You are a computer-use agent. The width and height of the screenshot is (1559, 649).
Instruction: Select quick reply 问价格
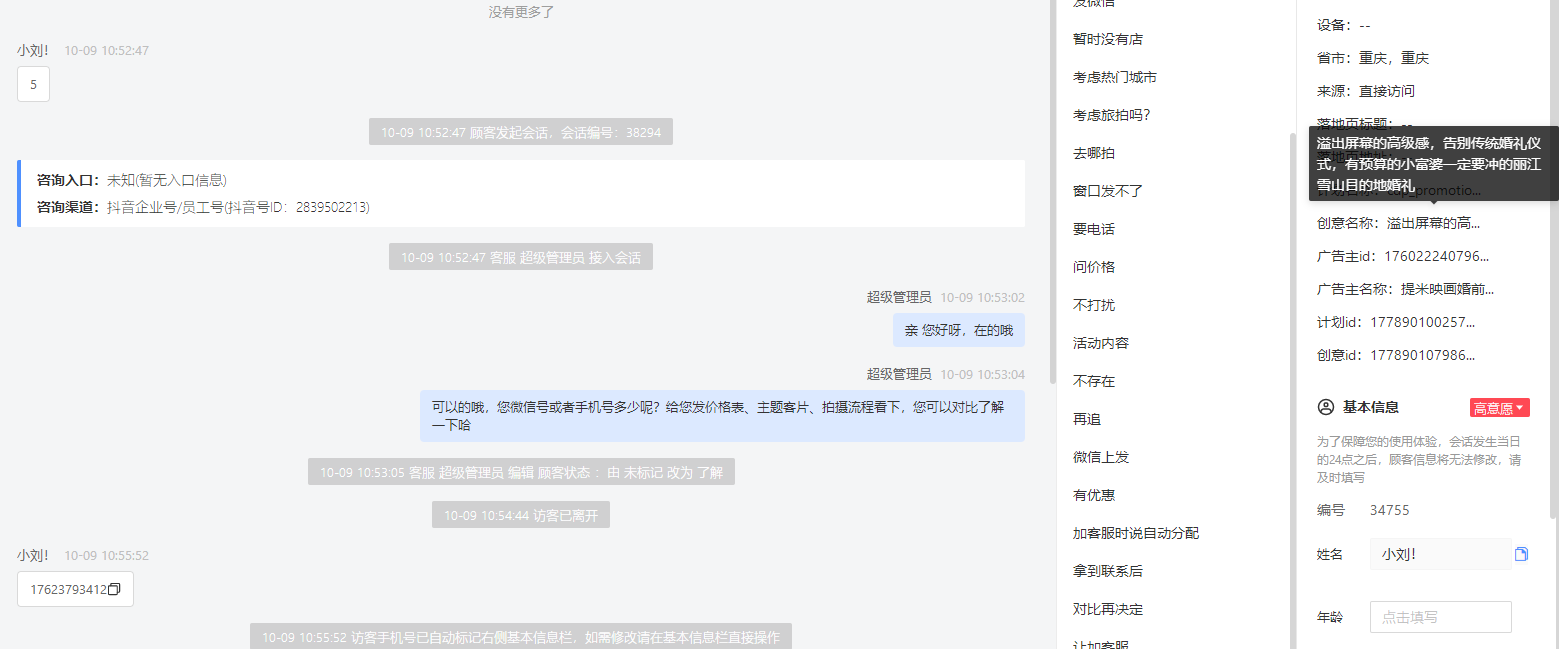click(x=1094, y=267)
